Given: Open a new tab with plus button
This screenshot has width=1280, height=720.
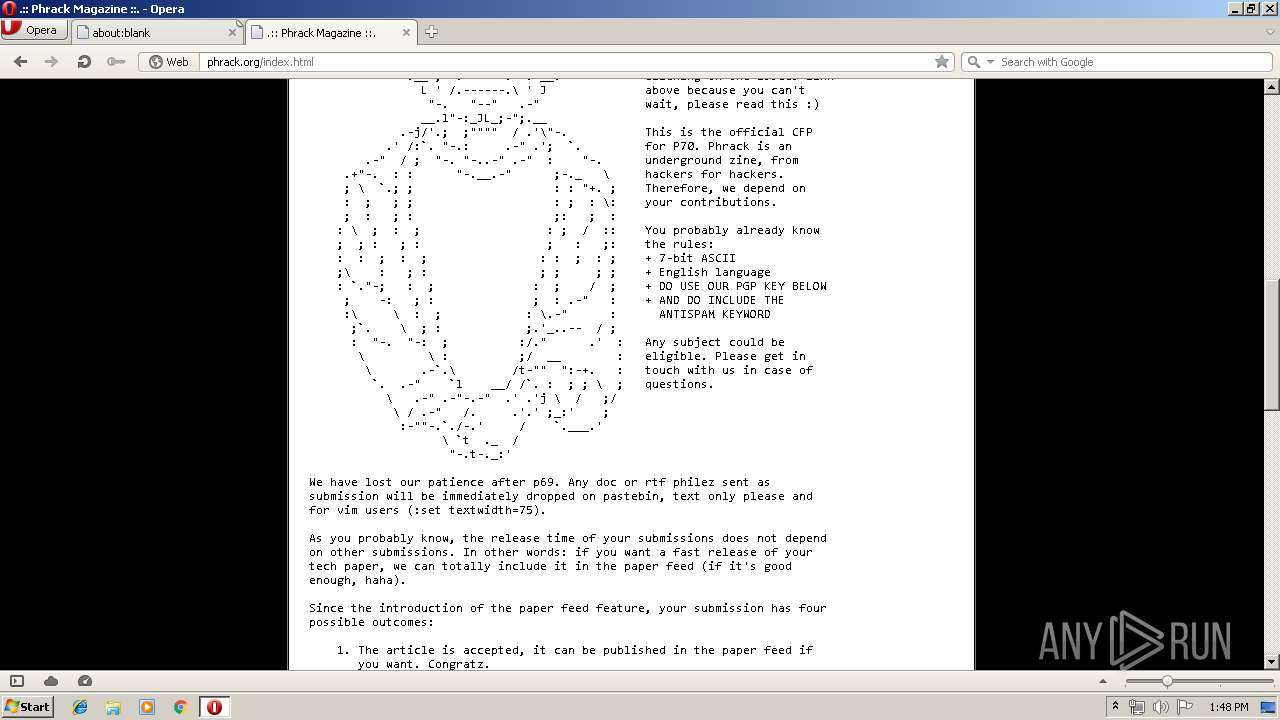Looking at the screenshot, I should pos(431,32).
